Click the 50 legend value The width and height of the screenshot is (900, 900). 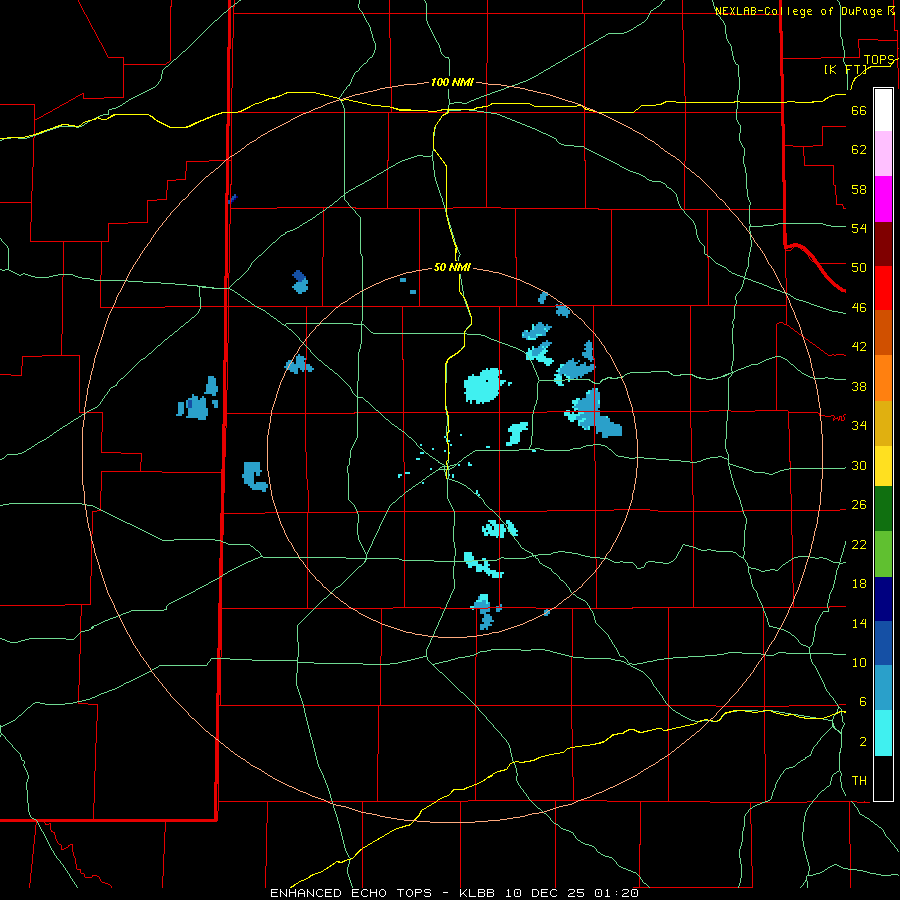[859, 268]
